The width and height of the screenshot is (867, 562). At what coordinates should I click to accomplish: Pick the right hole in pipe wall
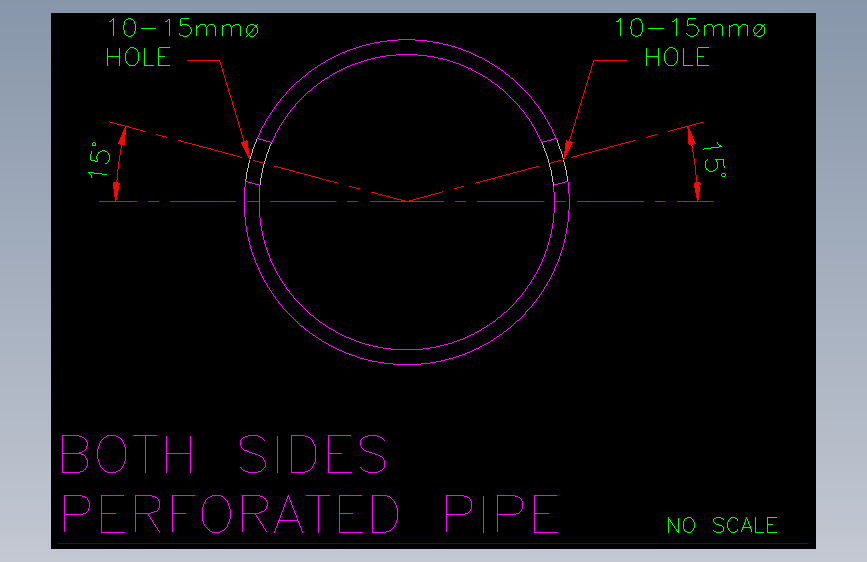coord(555,162)
